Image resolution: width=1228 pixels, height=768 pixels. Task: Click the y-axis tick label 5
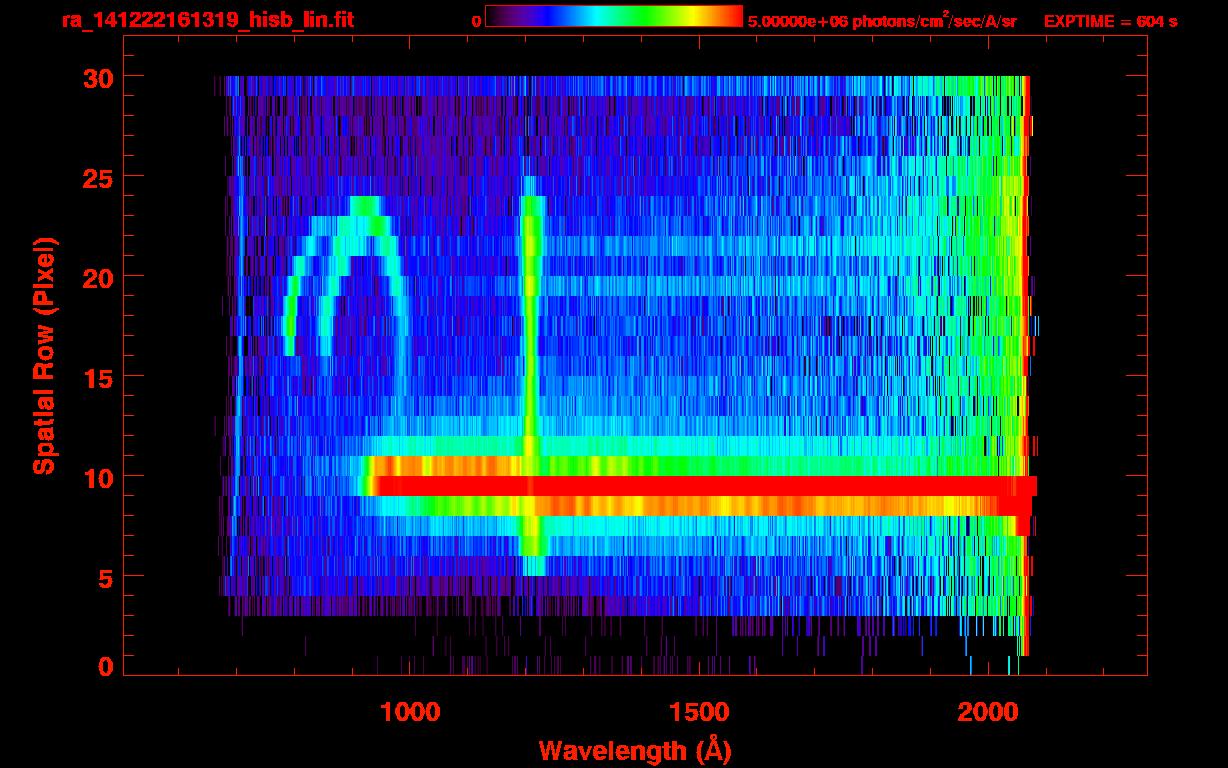coord(105,577)
